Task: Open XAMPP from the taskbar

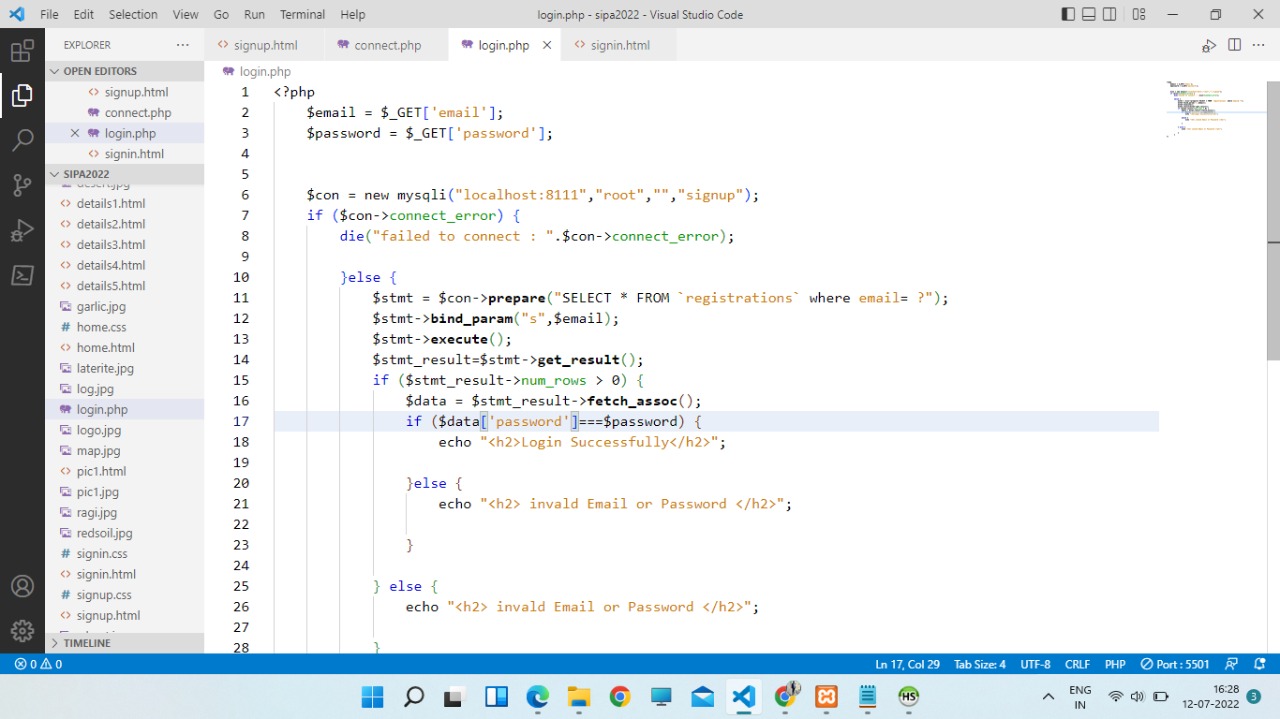Action: click(826, 697)
